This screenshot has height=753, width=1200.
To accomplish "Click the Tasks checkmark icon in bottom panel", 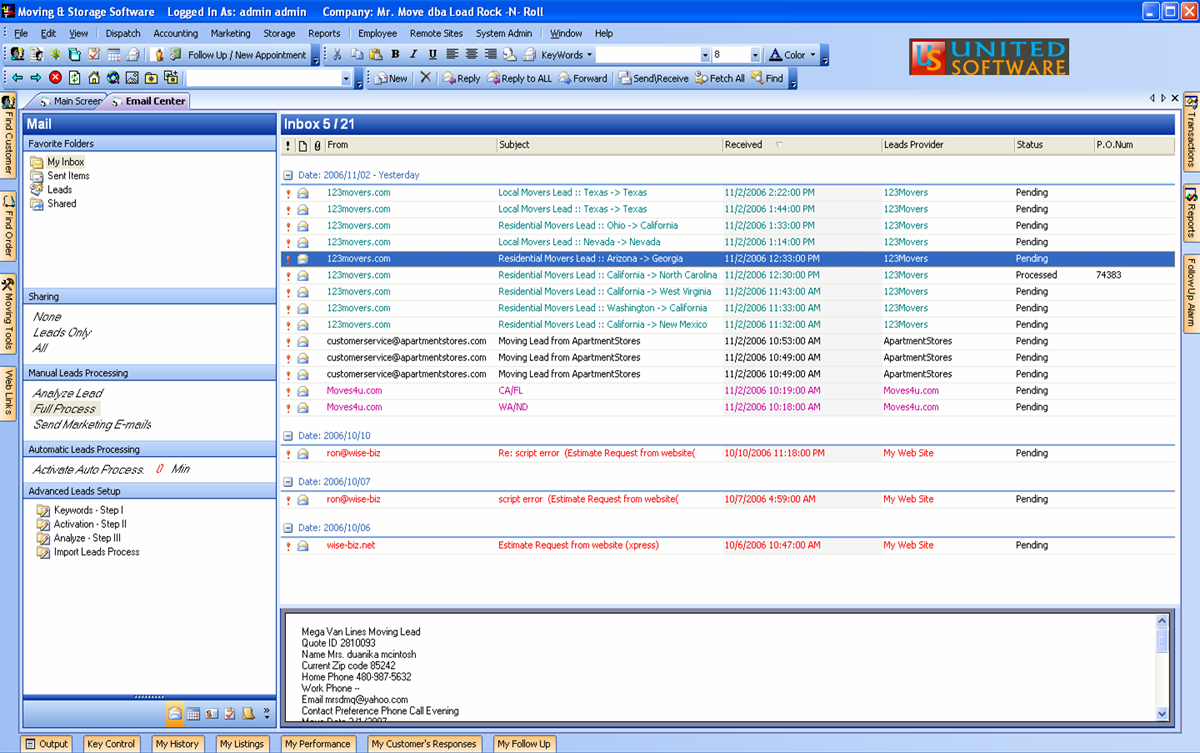I will click(x=229, y=713).
